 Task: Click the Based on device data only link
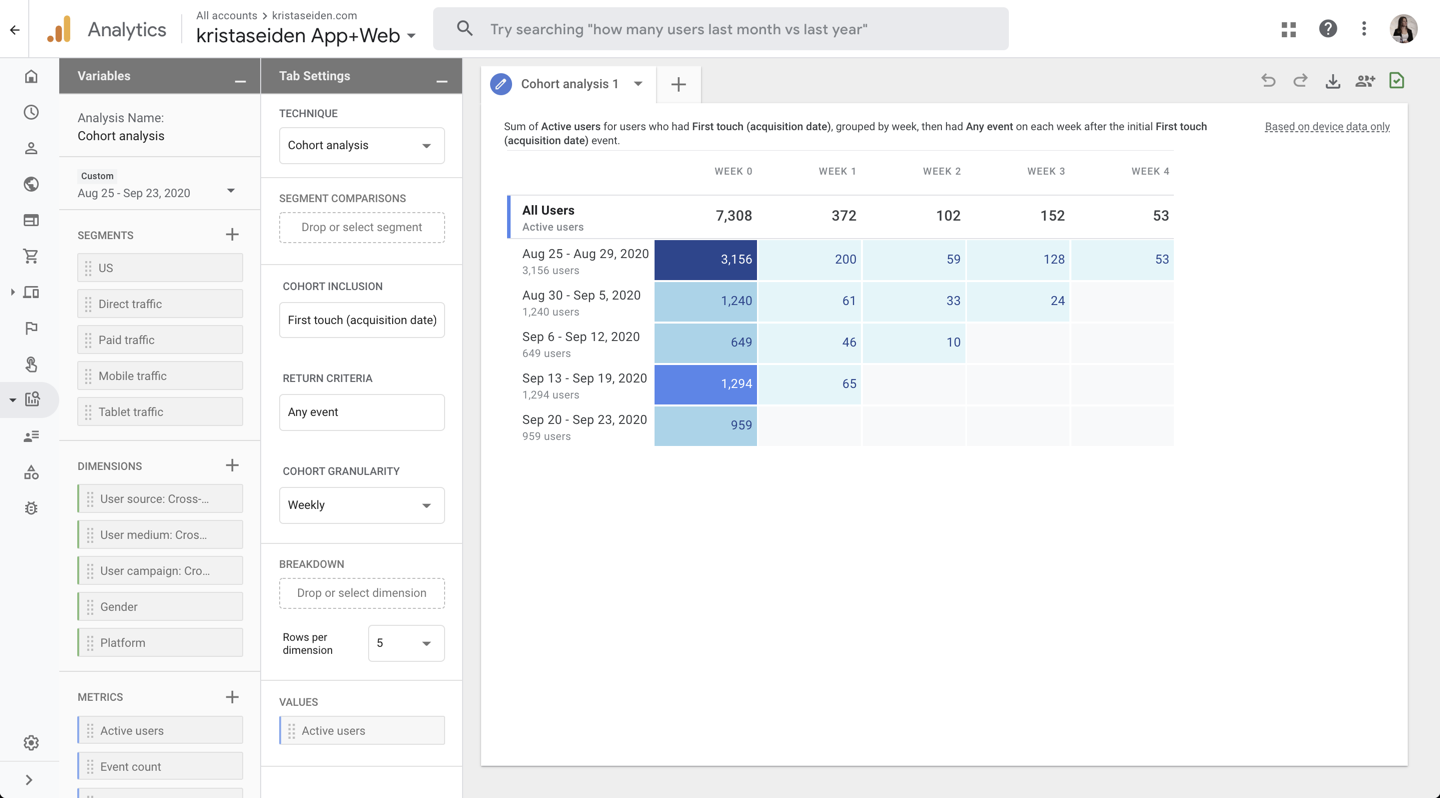coord(1326,127)
